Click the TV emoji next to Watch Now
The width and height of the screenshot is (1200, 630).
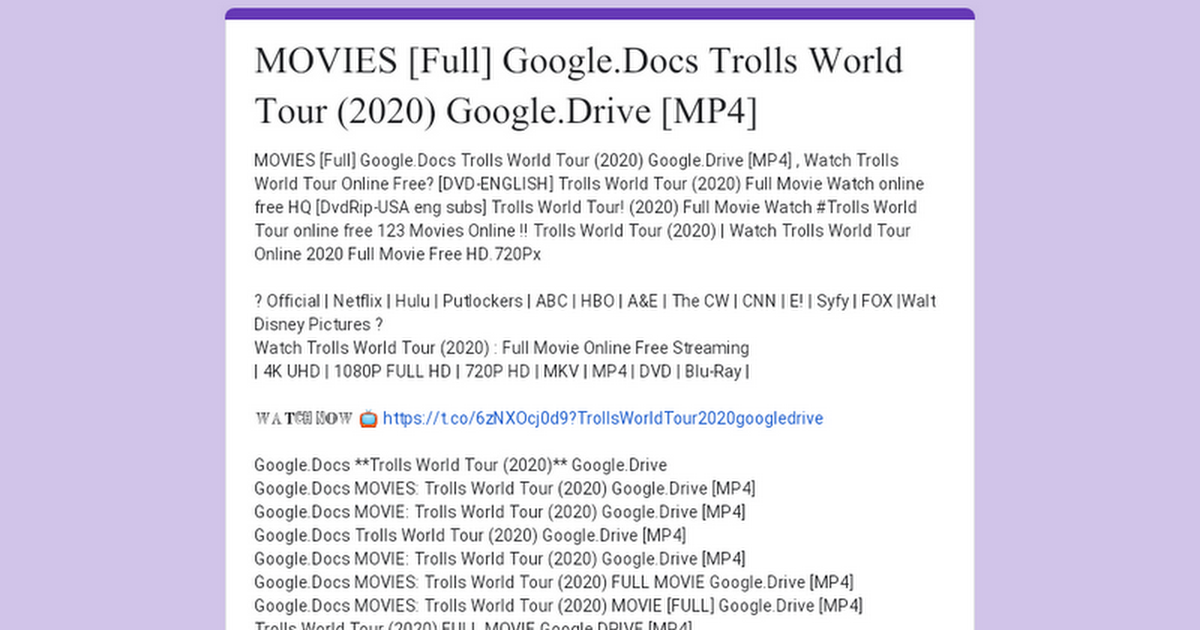[368, 418]
